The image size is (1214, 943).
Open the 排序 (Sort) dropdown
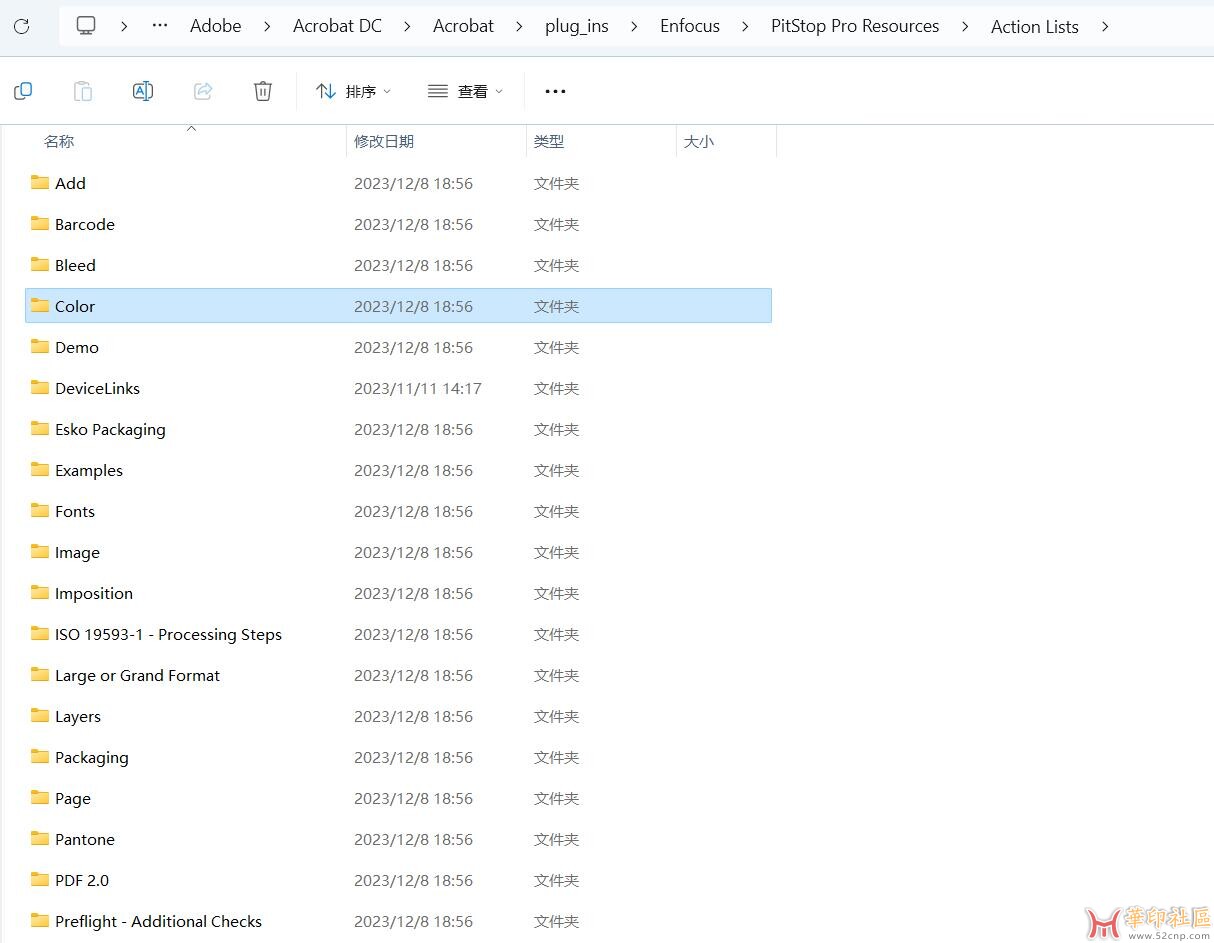pyautogui.click(x=354, y=91)
